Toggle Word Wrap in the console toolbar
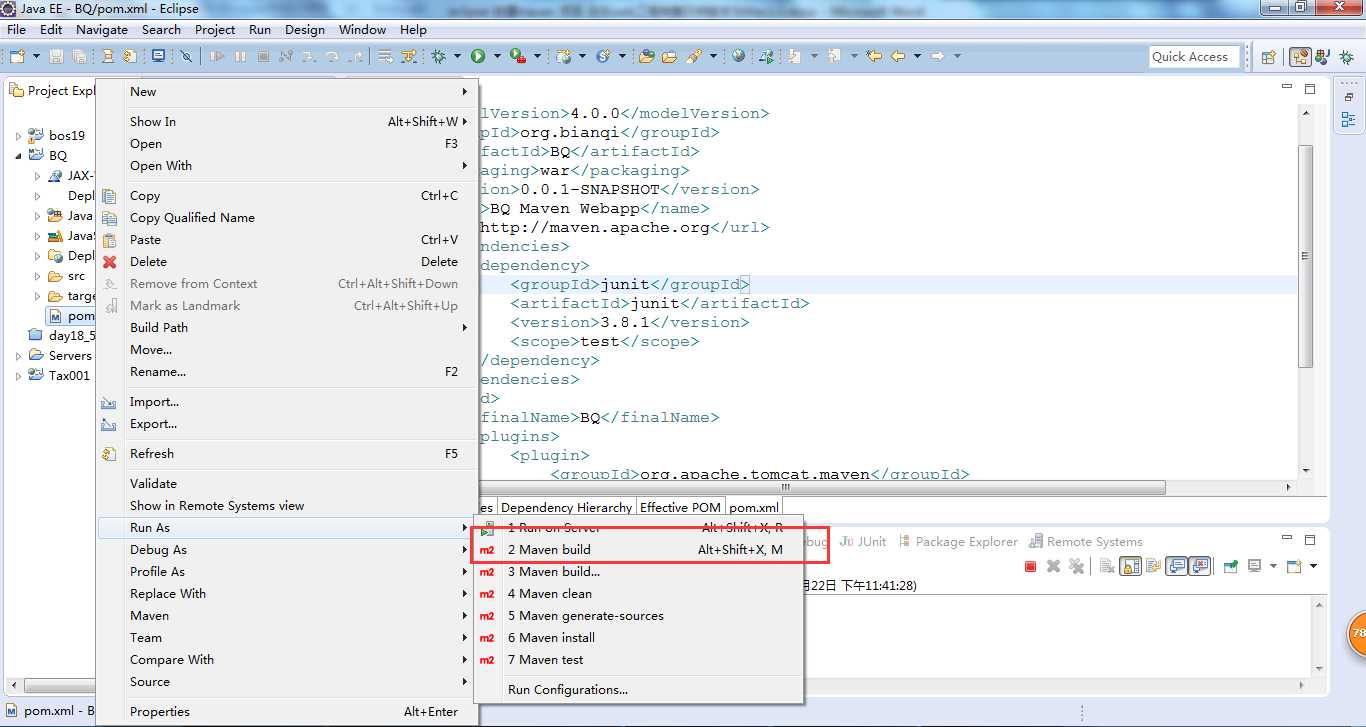1366x727 pixels. (x=1153, y=566)
